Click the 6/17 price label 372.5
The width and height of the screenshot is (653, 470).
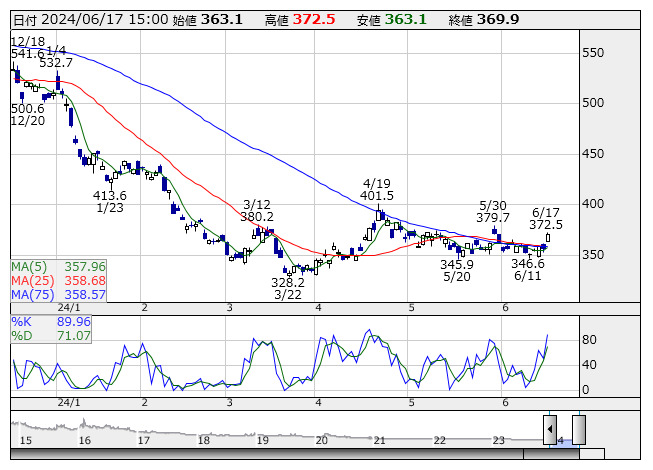(546, 225)
